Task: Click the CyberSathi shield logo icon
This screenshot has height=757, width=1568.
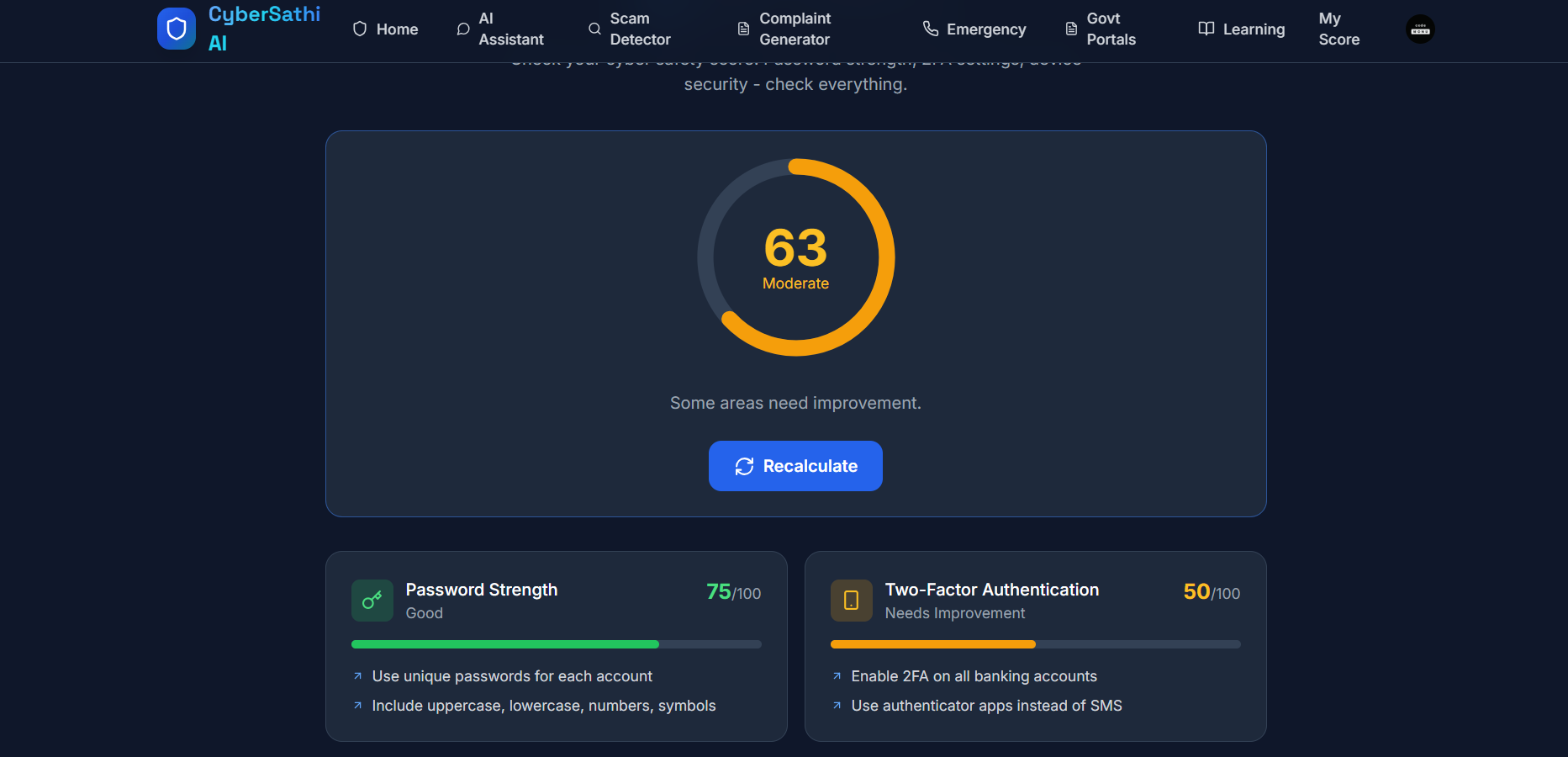Action: point(177,29)
